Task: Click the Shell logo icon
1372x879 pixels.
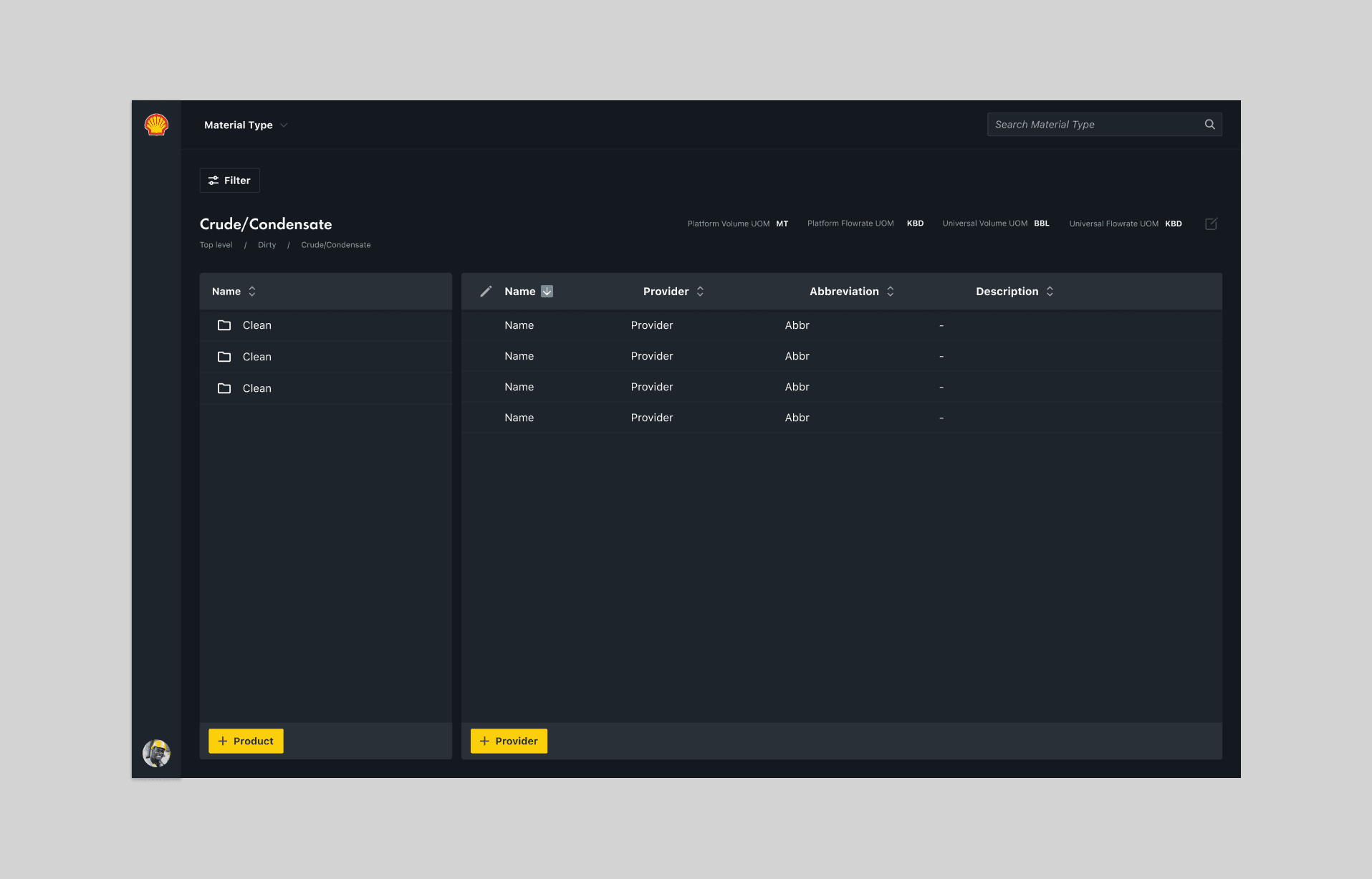Action: point(156,125)
